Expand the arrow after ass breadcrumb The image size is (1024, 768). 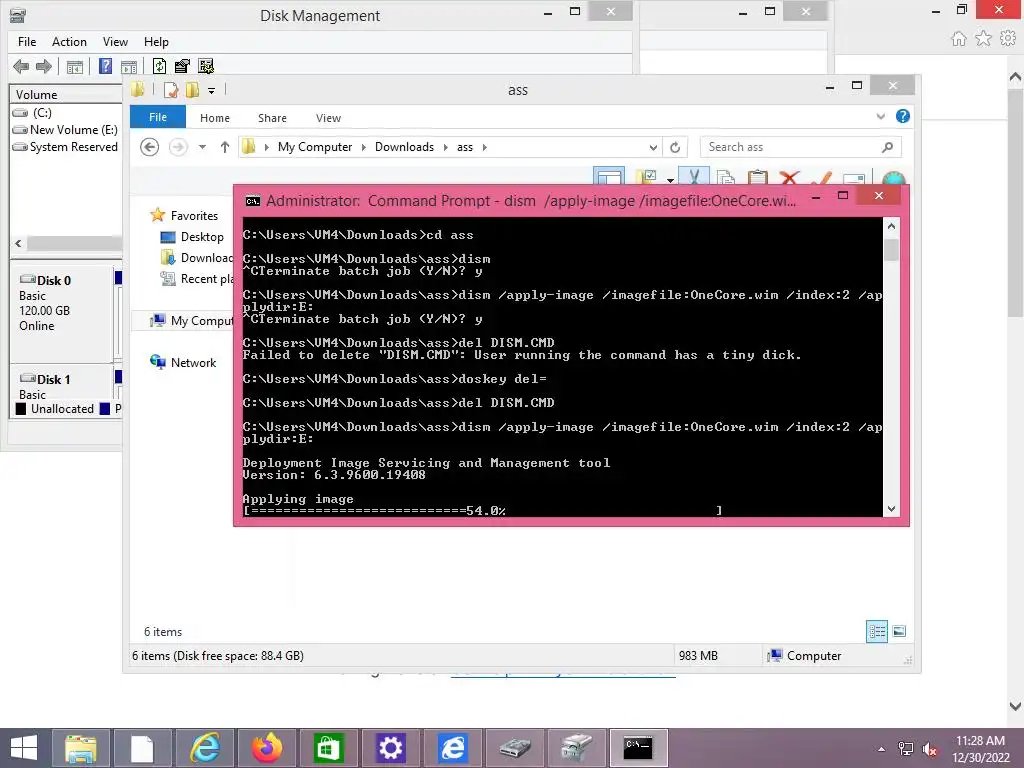(485, 147)
